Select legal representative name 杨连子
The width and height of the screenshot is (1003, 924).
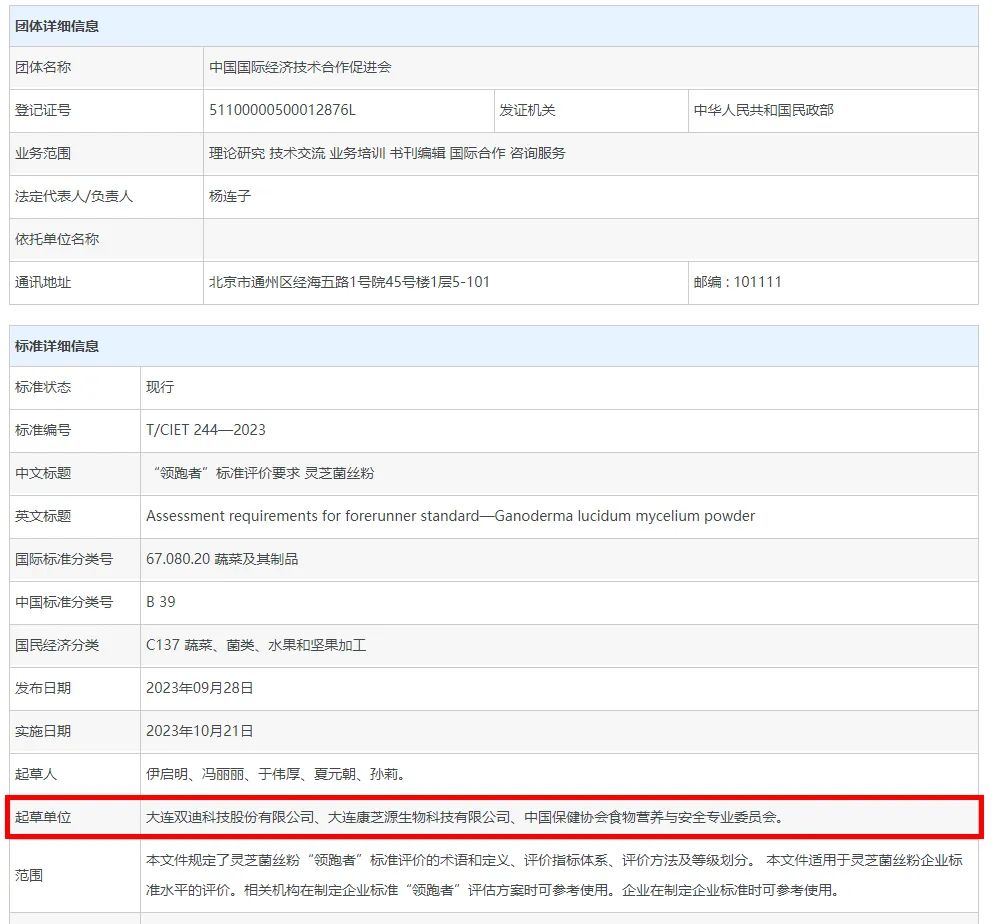tap(230, 196)
